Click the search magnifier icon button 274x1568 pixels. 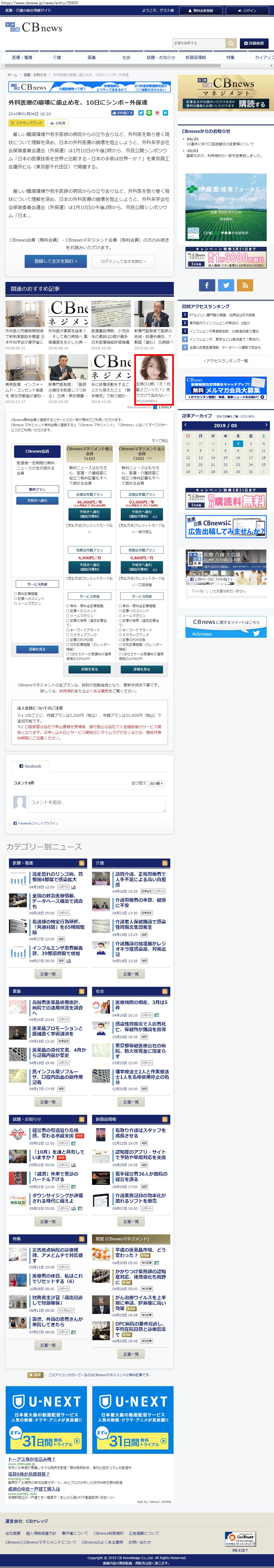[x=231, y=43]
